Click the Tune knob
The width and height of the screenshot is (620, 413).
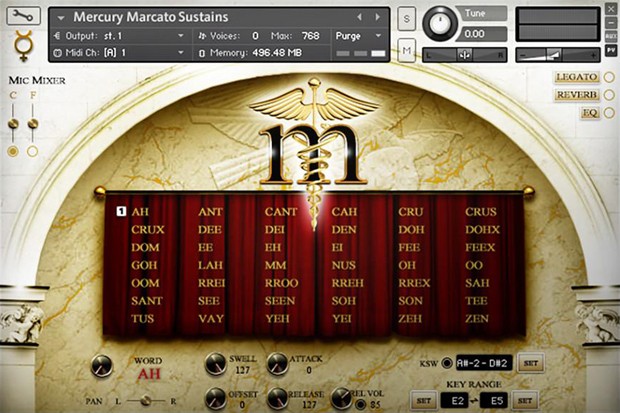pos(440,23)
